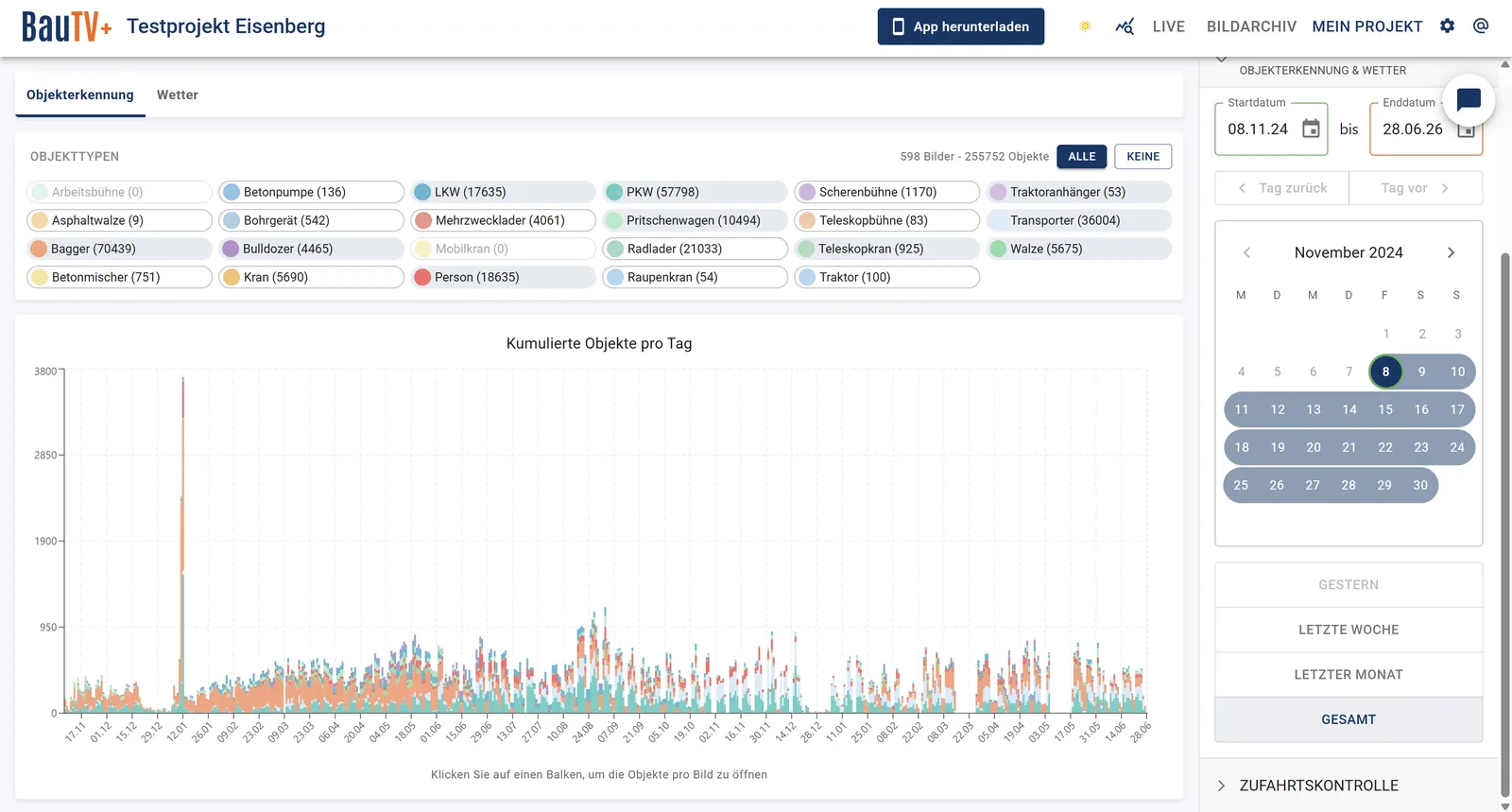Go to next month in calendar
Image resolution: width=1512 pixels, height=812 pixels.
1451,252
